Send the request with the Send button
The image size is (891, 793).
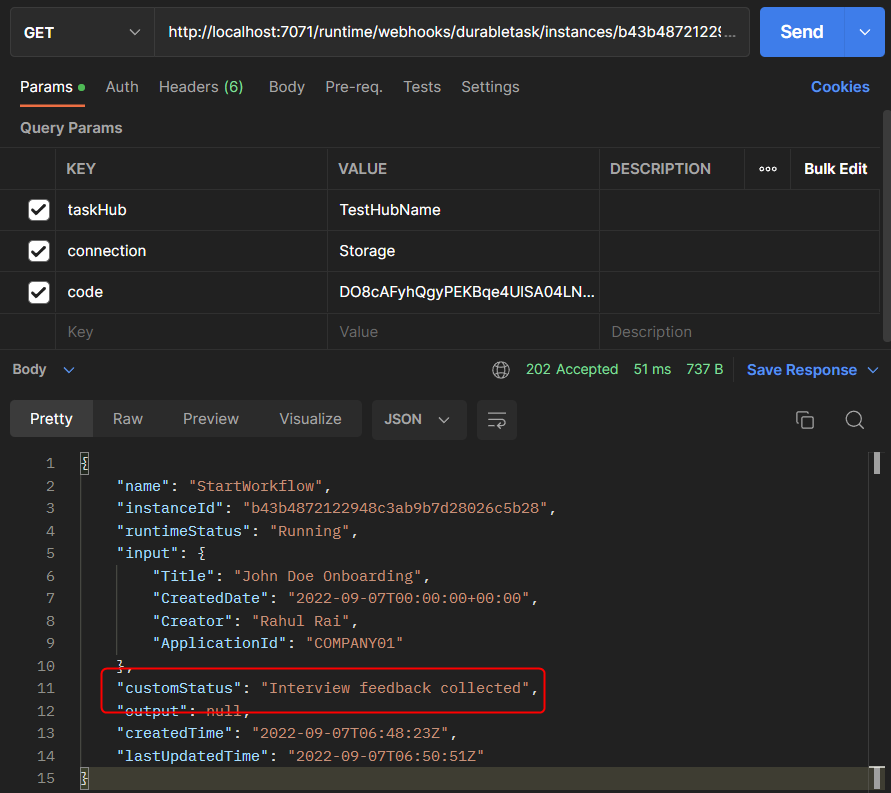tap(802, 32)
